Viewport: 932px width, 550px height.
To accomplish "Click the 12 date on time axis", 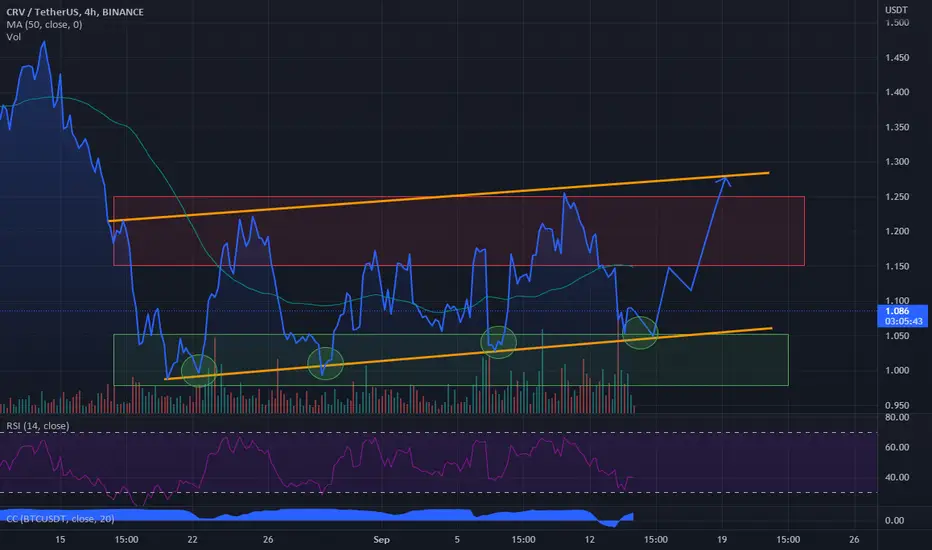I will (590, 539).
